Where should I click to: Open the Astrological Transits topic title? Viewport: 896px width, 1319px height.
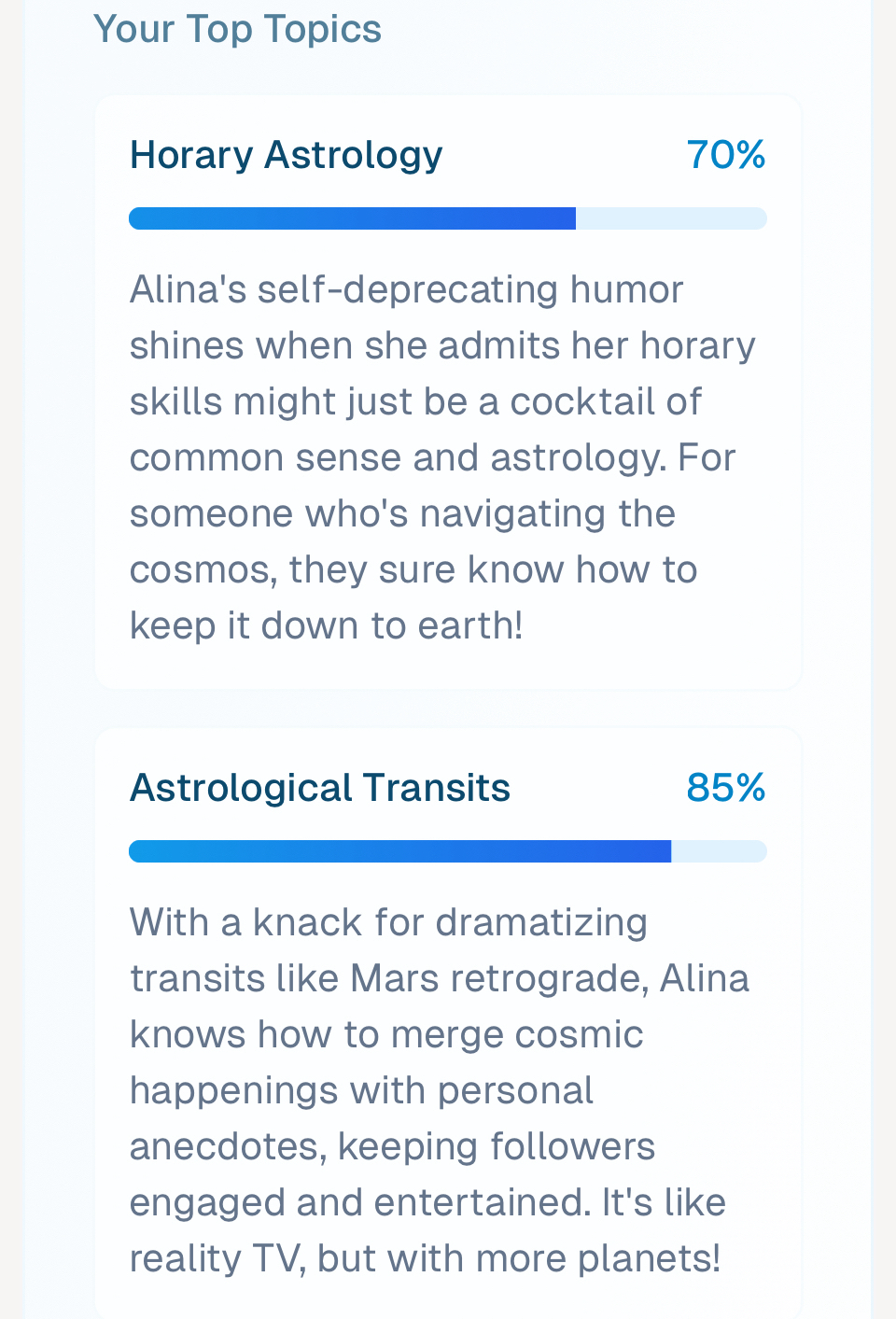319,788
